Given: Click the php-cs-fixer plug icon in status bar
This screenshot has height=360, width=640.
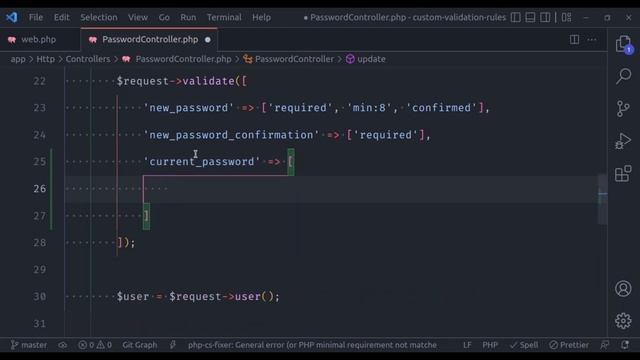Looking at the screenshot, I should pyautogui.click(x=173, y=345).
